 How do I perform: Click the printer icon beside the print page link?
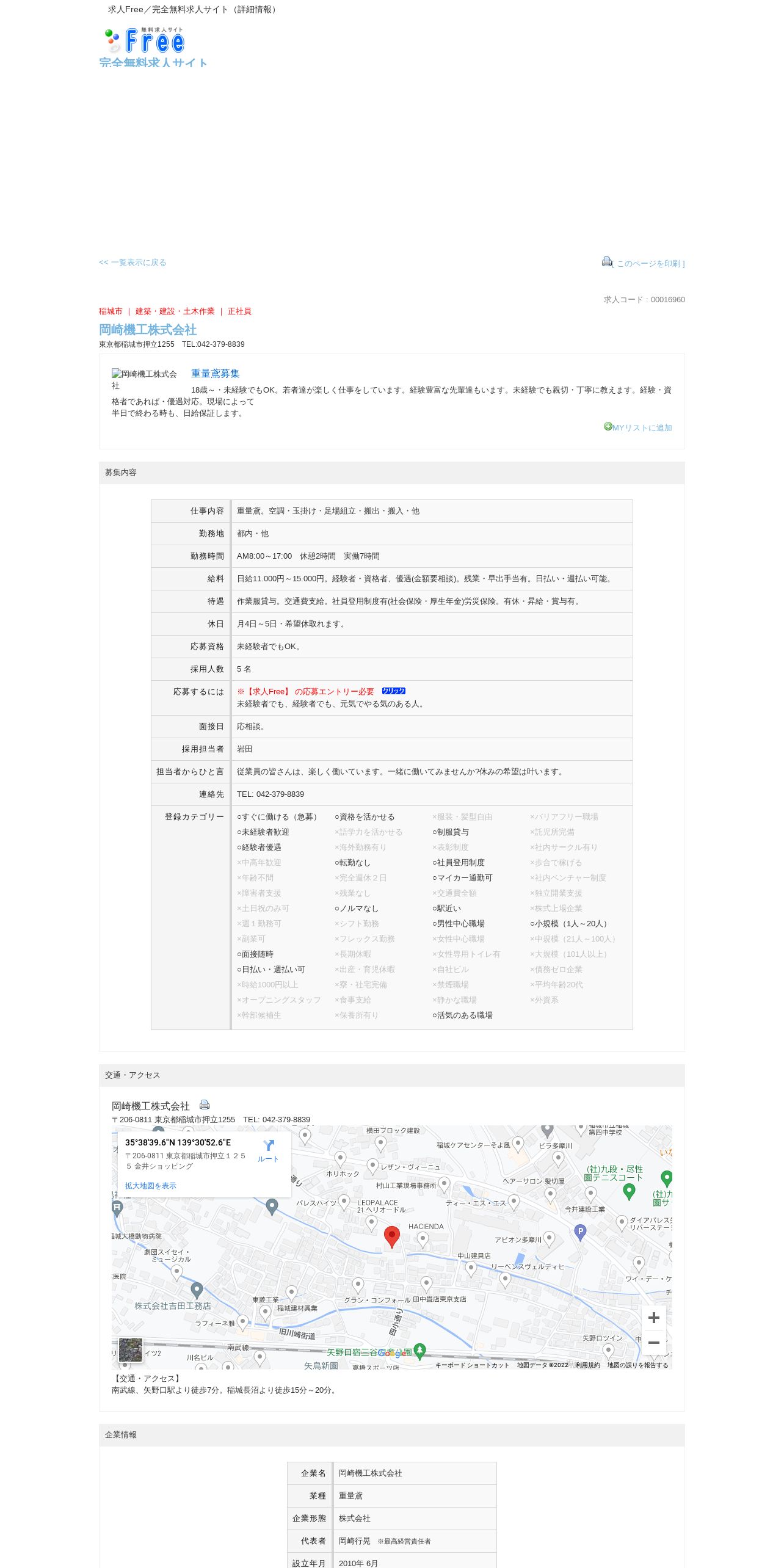coord(607,261)
